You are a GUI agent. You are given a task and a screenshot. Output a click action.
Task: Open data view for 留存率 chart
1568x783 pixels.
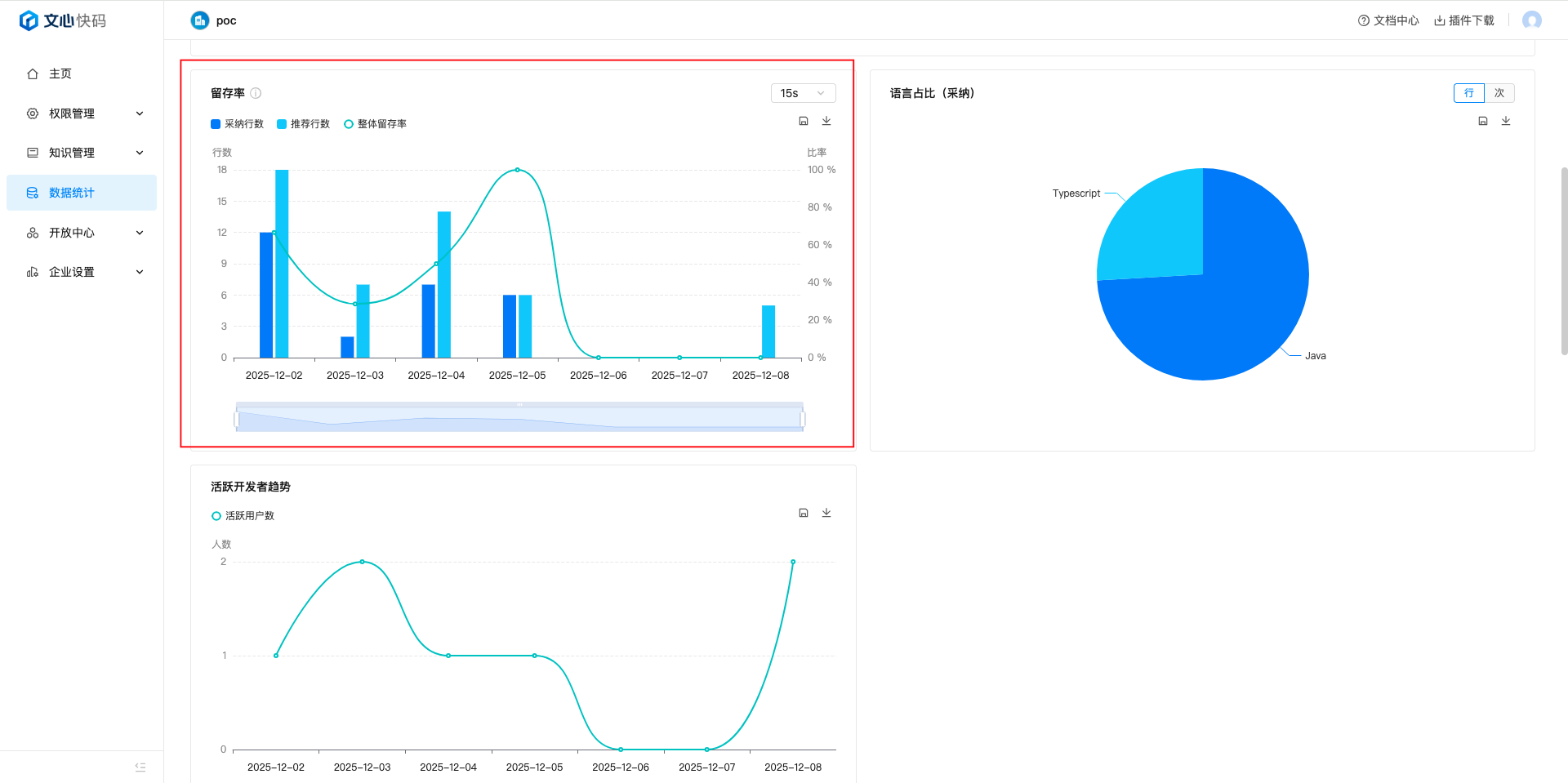tap(804, 121)
